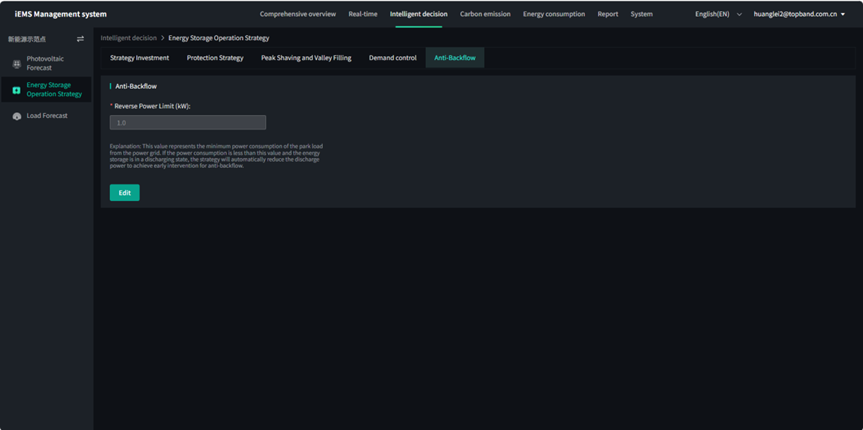Click the site switch arrows icon
Screen dimensions: 863x430
pos(80,39)
